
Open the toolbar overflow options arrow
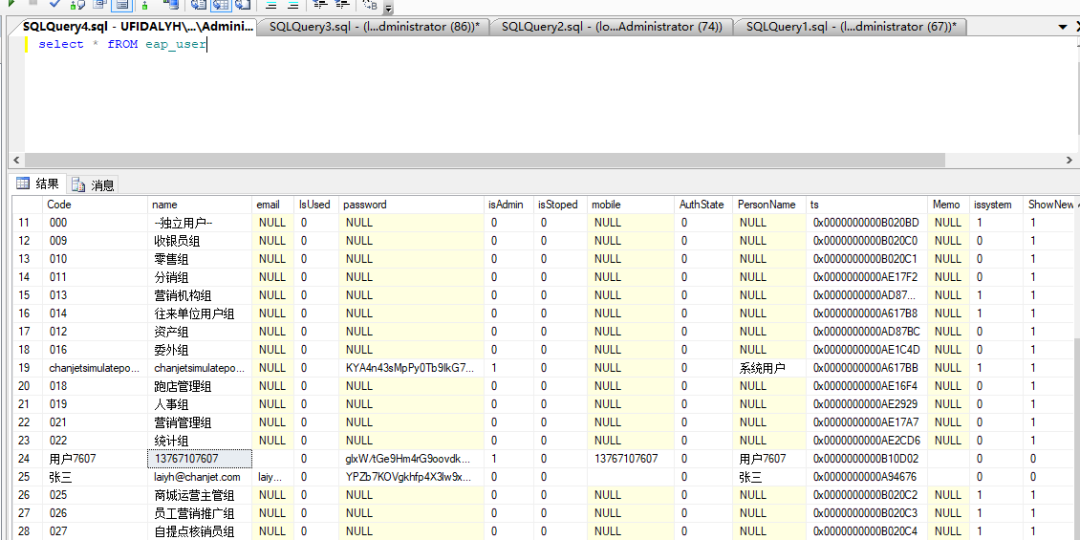[x=388, y=8]
